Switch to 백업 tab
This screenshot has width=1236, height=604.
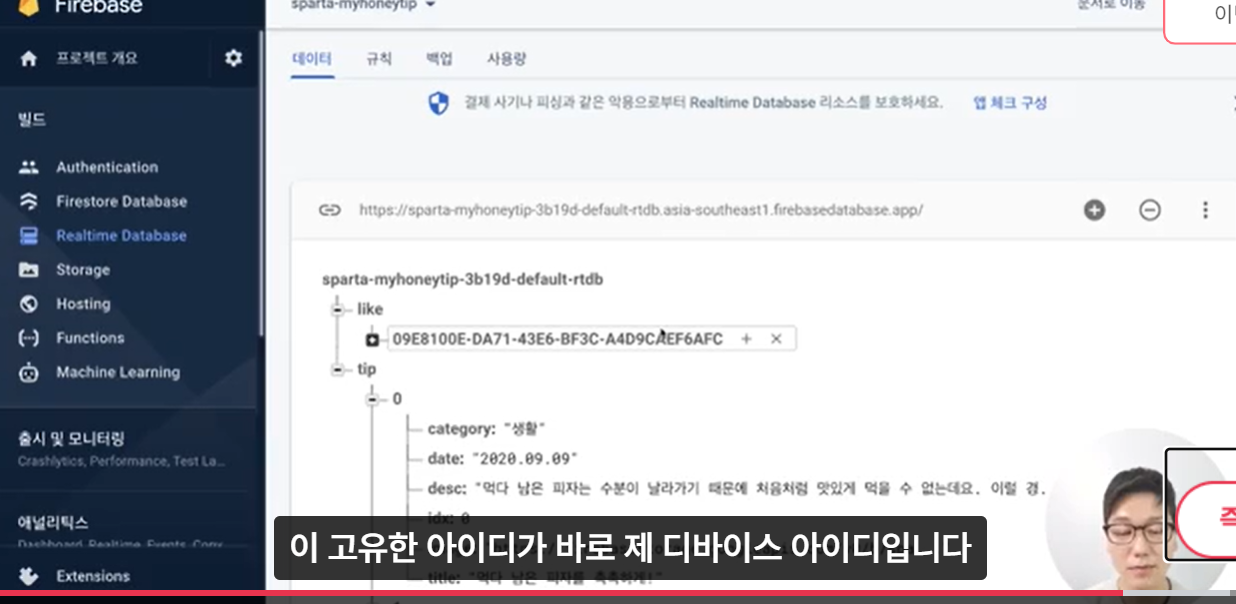tap(439, 59)
